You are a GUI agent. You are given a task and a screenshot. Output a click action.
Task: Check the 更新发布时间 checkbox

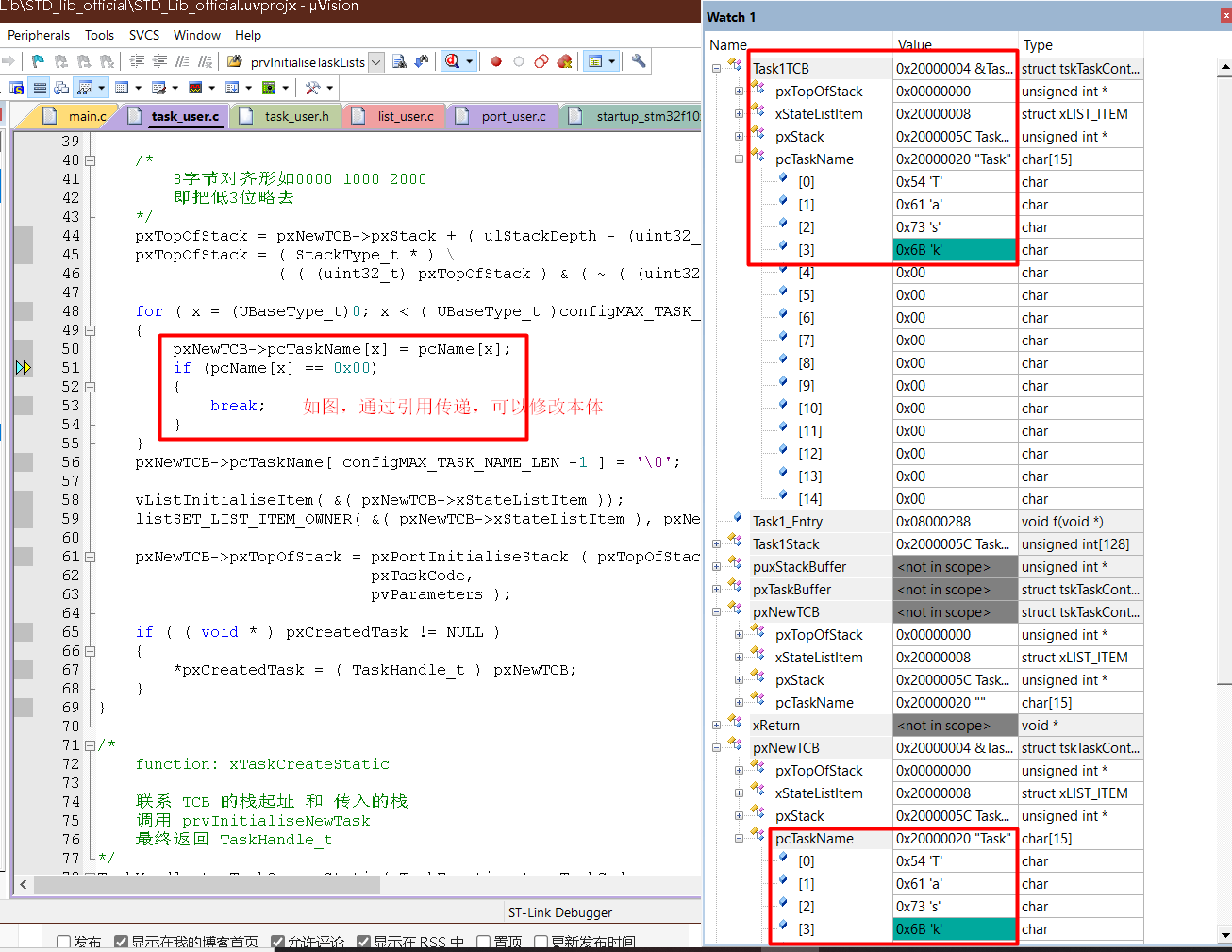click(x=541, y=943)
